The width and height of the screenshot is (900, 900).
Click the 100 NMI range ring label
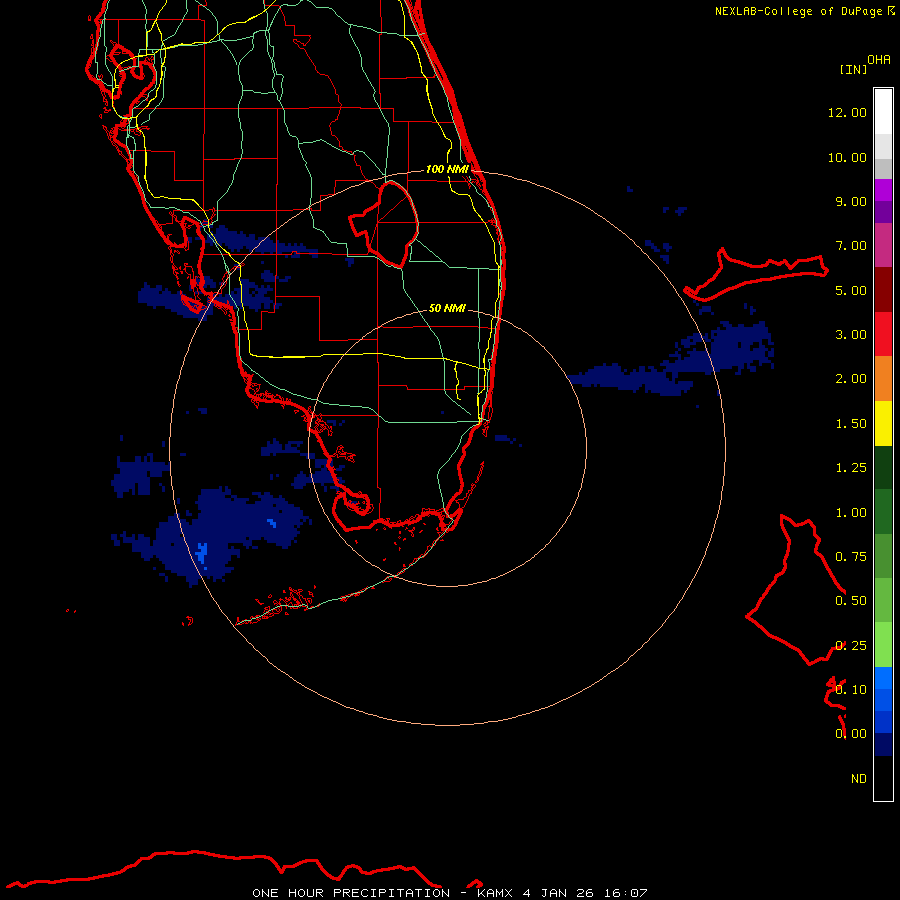click(447, 169)
